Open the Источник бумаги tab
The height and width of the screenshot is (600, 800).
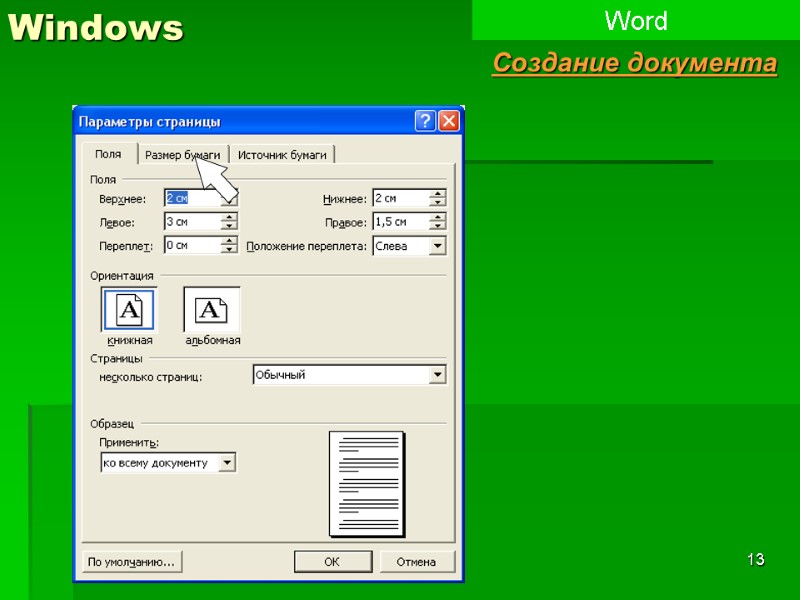(282, 155)
